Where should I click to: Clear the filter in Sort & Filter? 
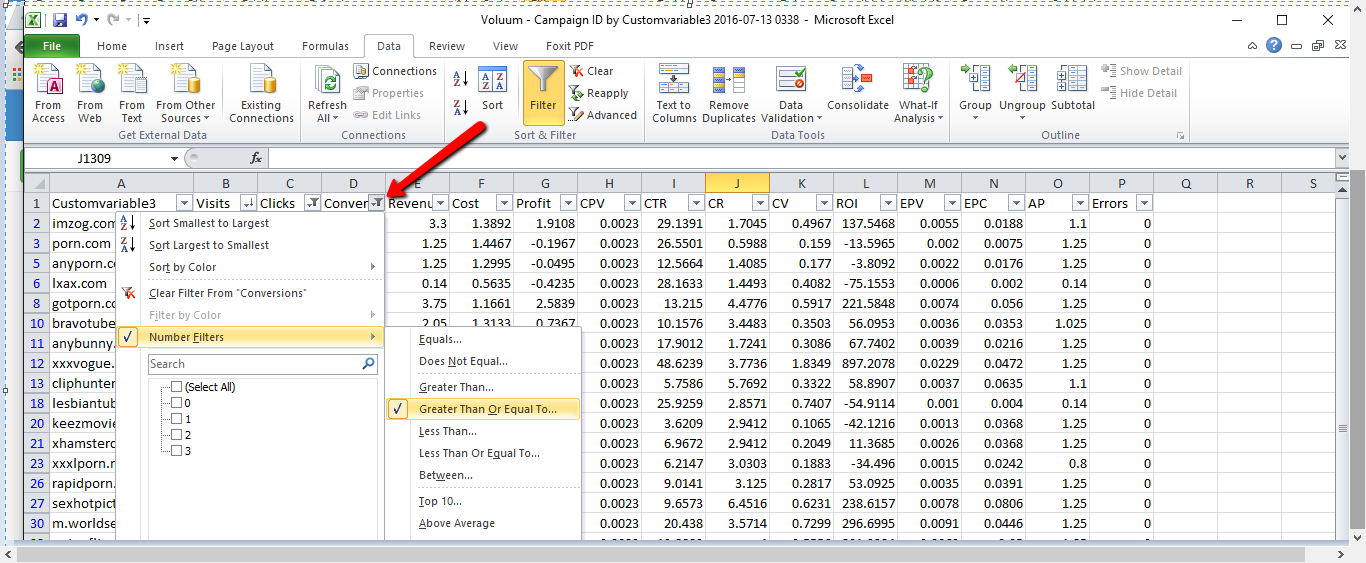(x=592, y=71)
